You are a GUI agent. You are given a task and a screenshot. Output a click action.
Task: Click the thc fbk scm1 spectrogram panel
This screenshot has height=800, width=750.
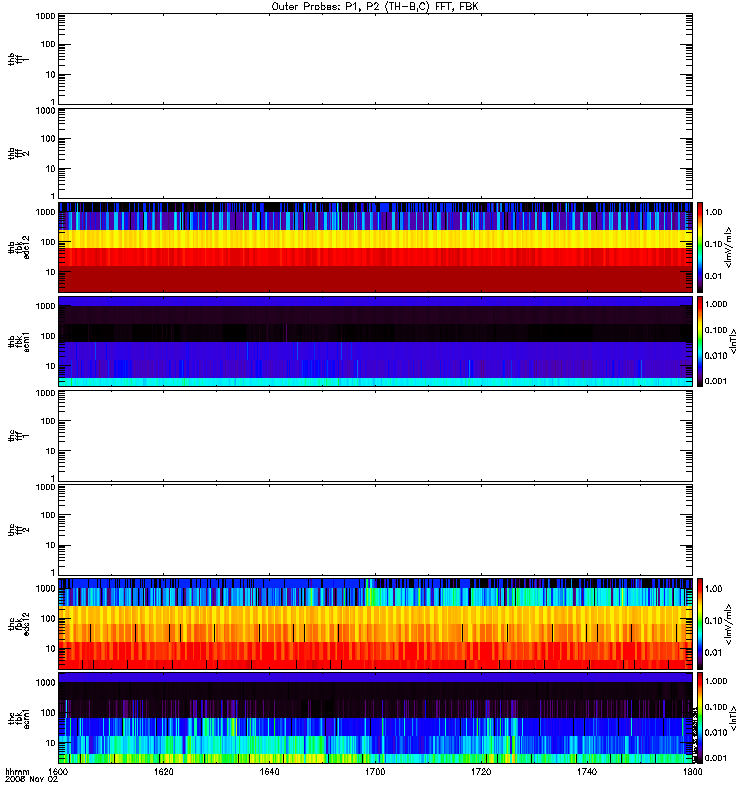375,718
